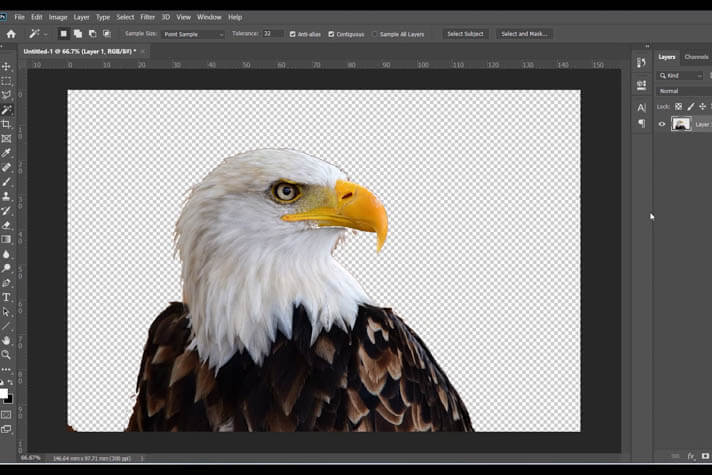Switch to the Channels tab
Image resolution: width=712 pixels, height=475 pixels.
pyautogui.click(x=696, y=57)
